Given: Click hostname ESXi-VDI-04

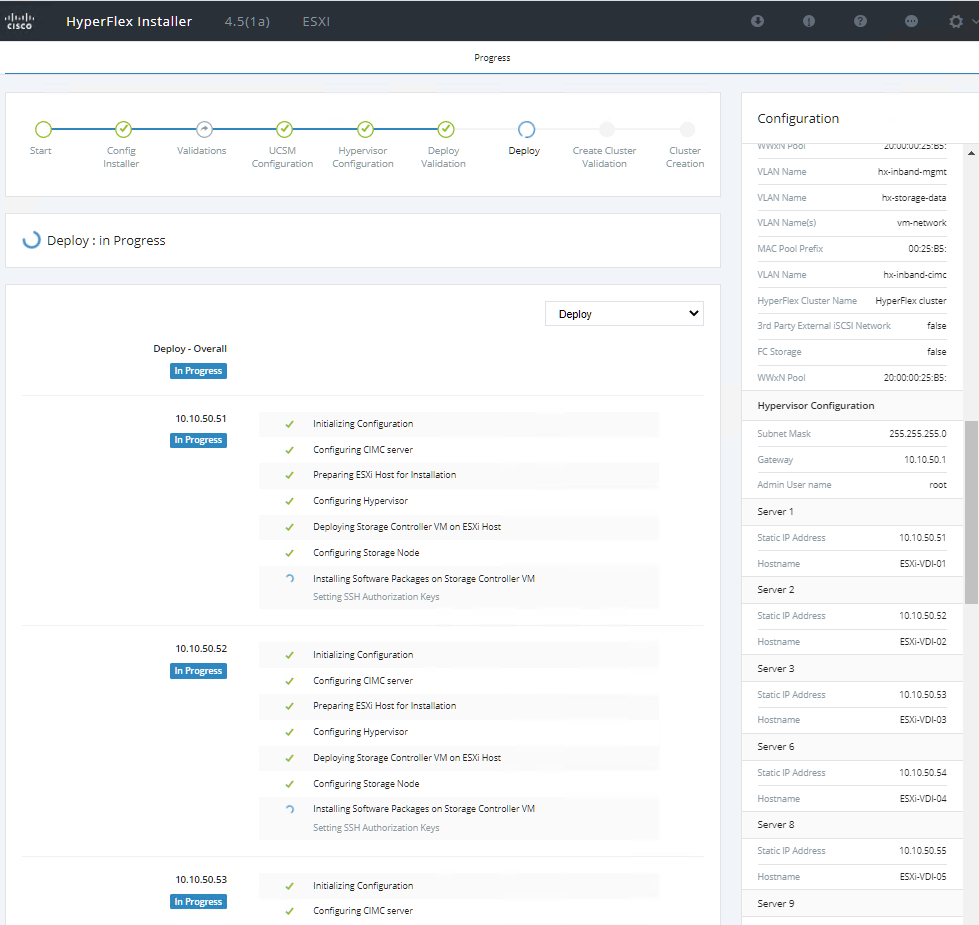Looking at the screenshot, I should [x=923, y=798].
